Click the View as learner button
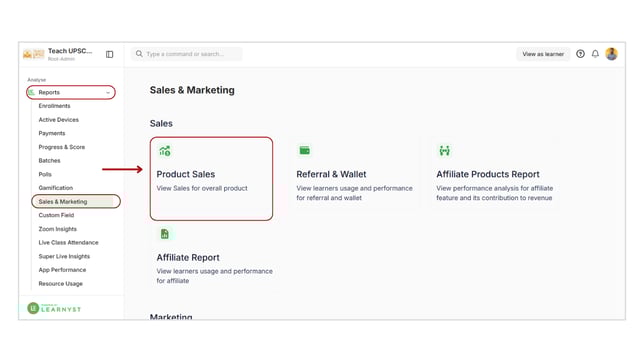The width and height of the screenshot is (644, 362). (x=543, y=54)
